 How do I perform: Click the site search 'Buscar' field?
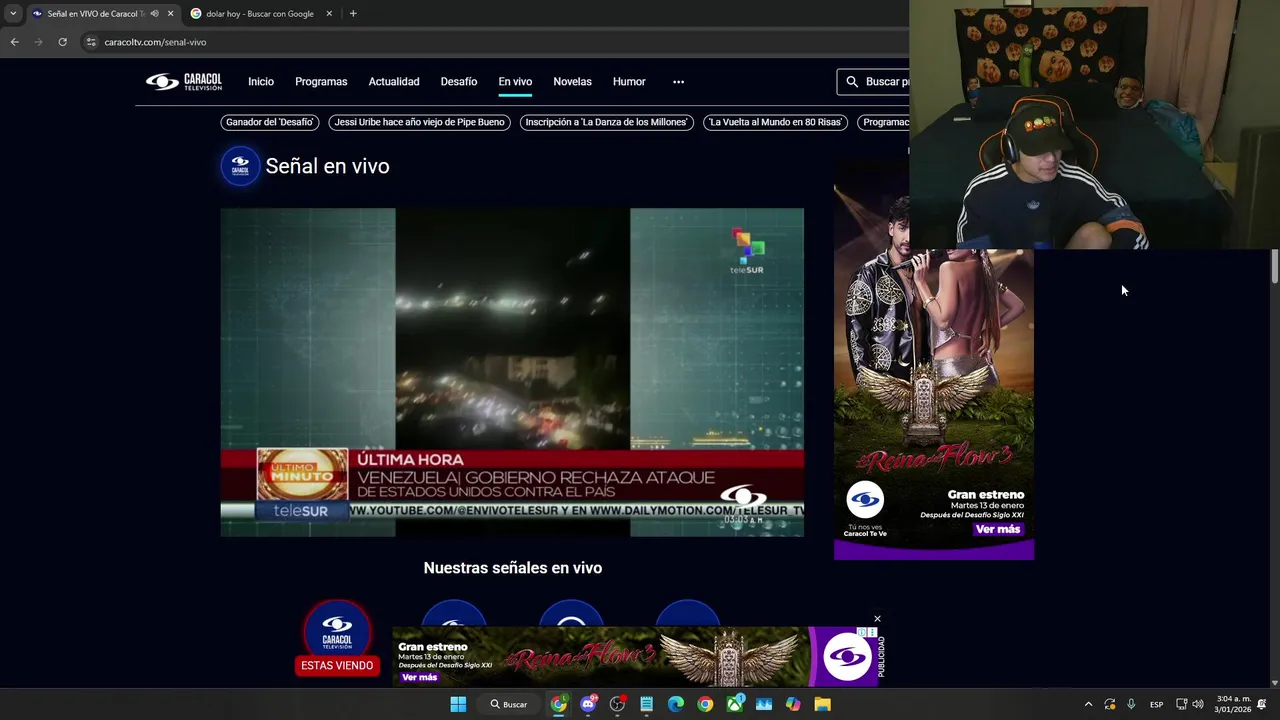click(874, 82)
